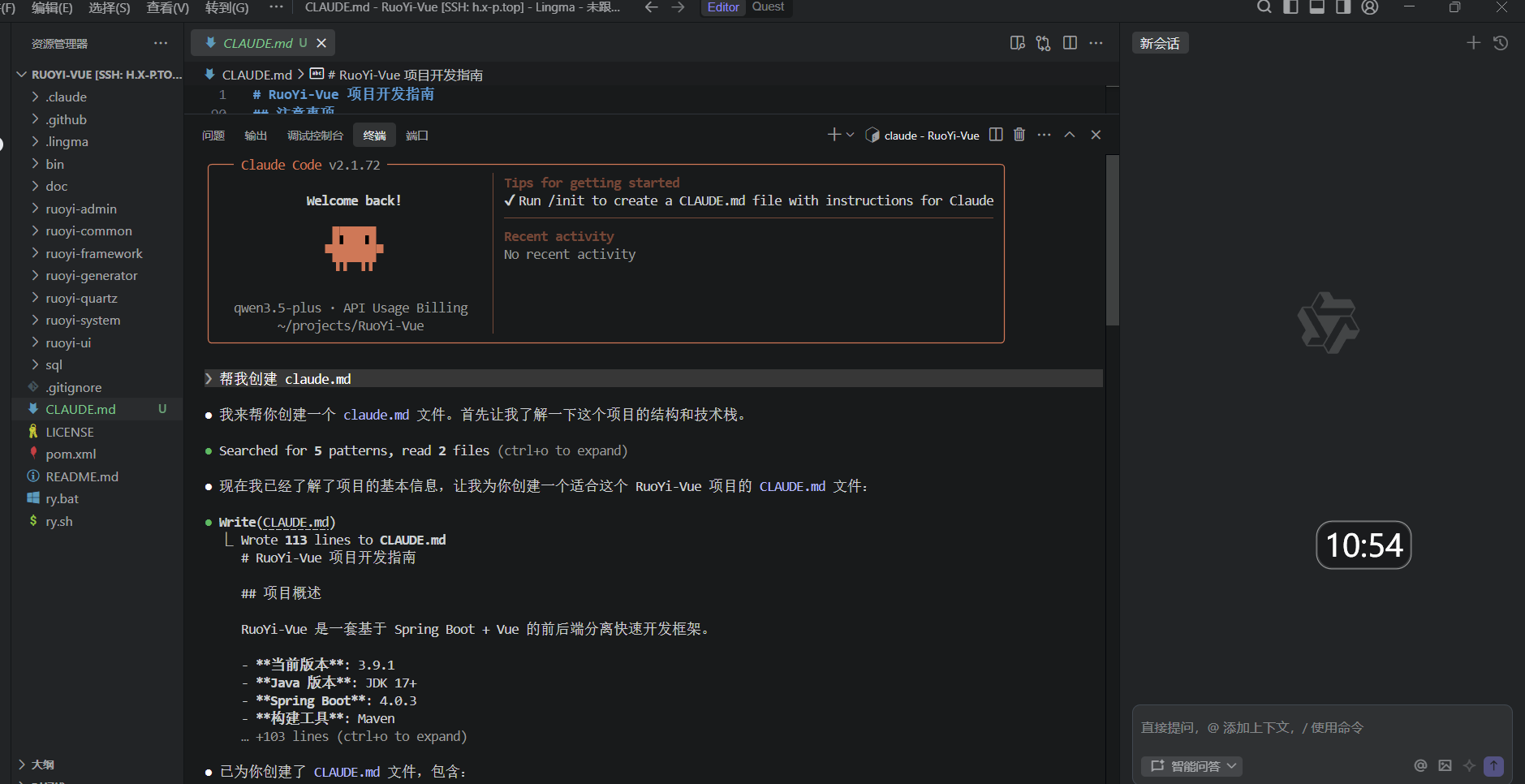Close the terminal panel
The image size is (1525, 784).
1096,135
